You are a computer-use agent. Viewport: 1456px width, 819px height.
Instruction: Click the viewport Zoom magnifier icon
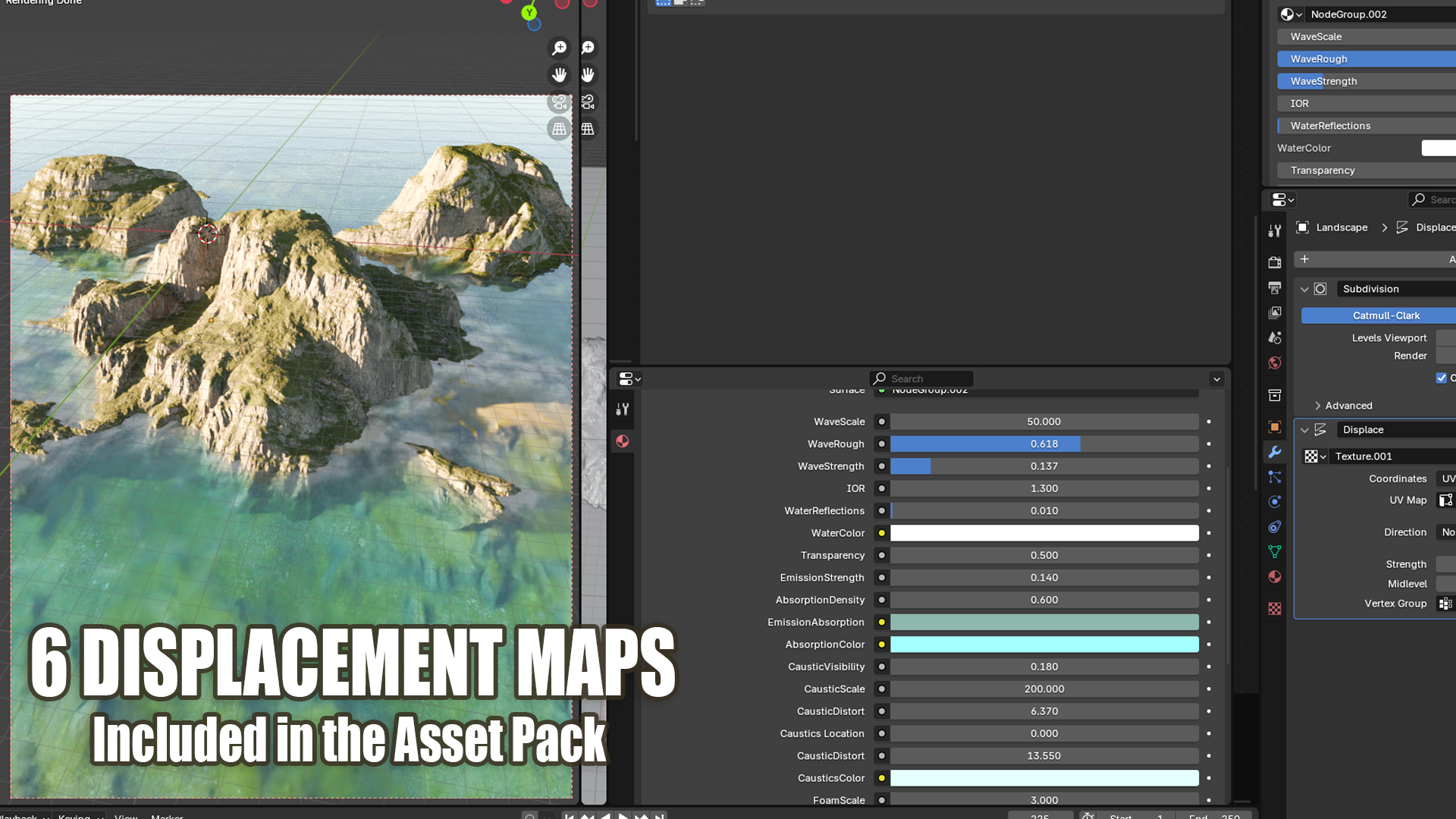coord(559,48)
